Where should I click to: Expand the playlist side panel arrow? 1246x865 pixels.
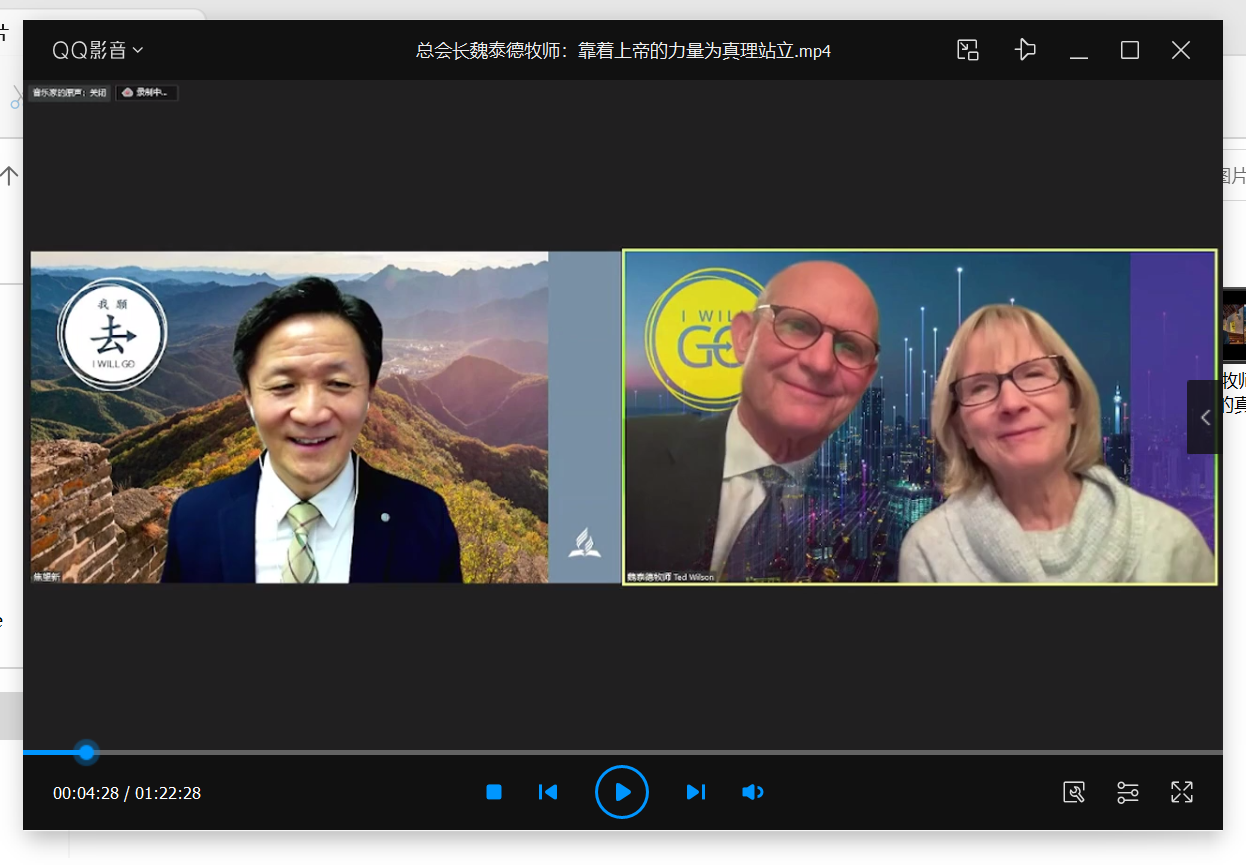pyautogui.click(x=1205, y=417)
